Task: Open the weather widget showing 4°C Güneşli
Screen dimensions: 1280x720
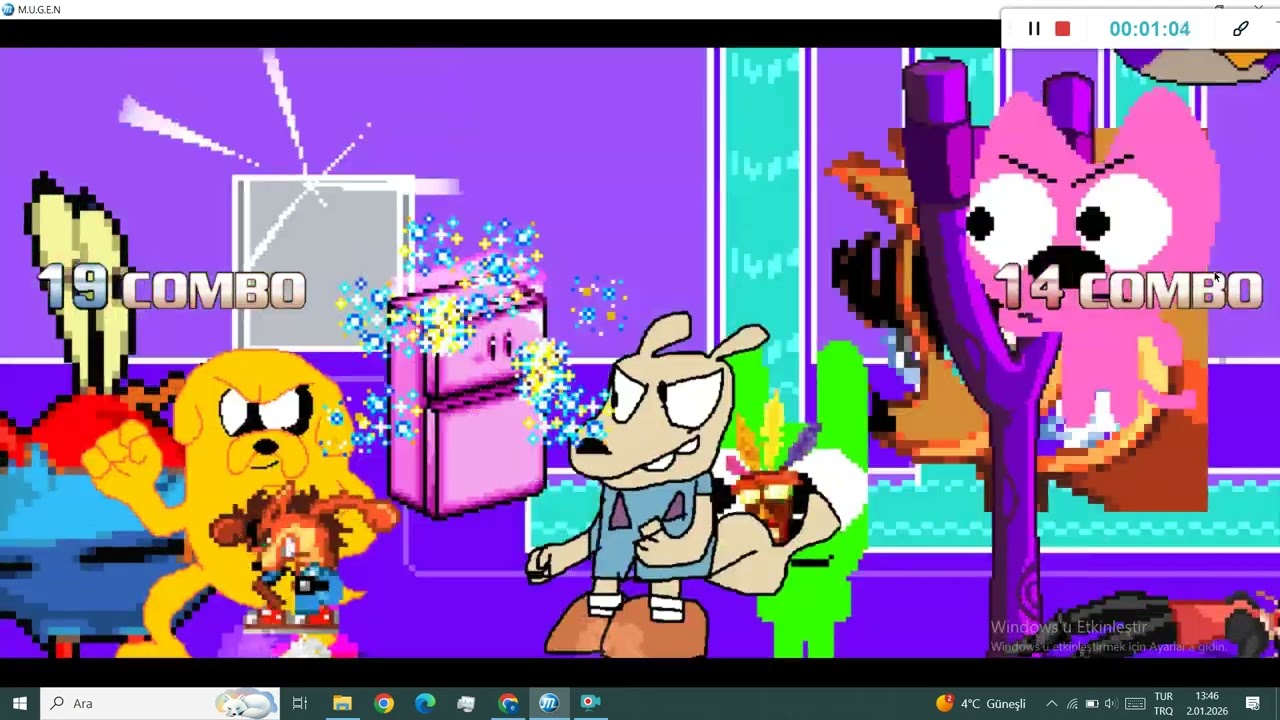Action: click(x=981, y=703)
